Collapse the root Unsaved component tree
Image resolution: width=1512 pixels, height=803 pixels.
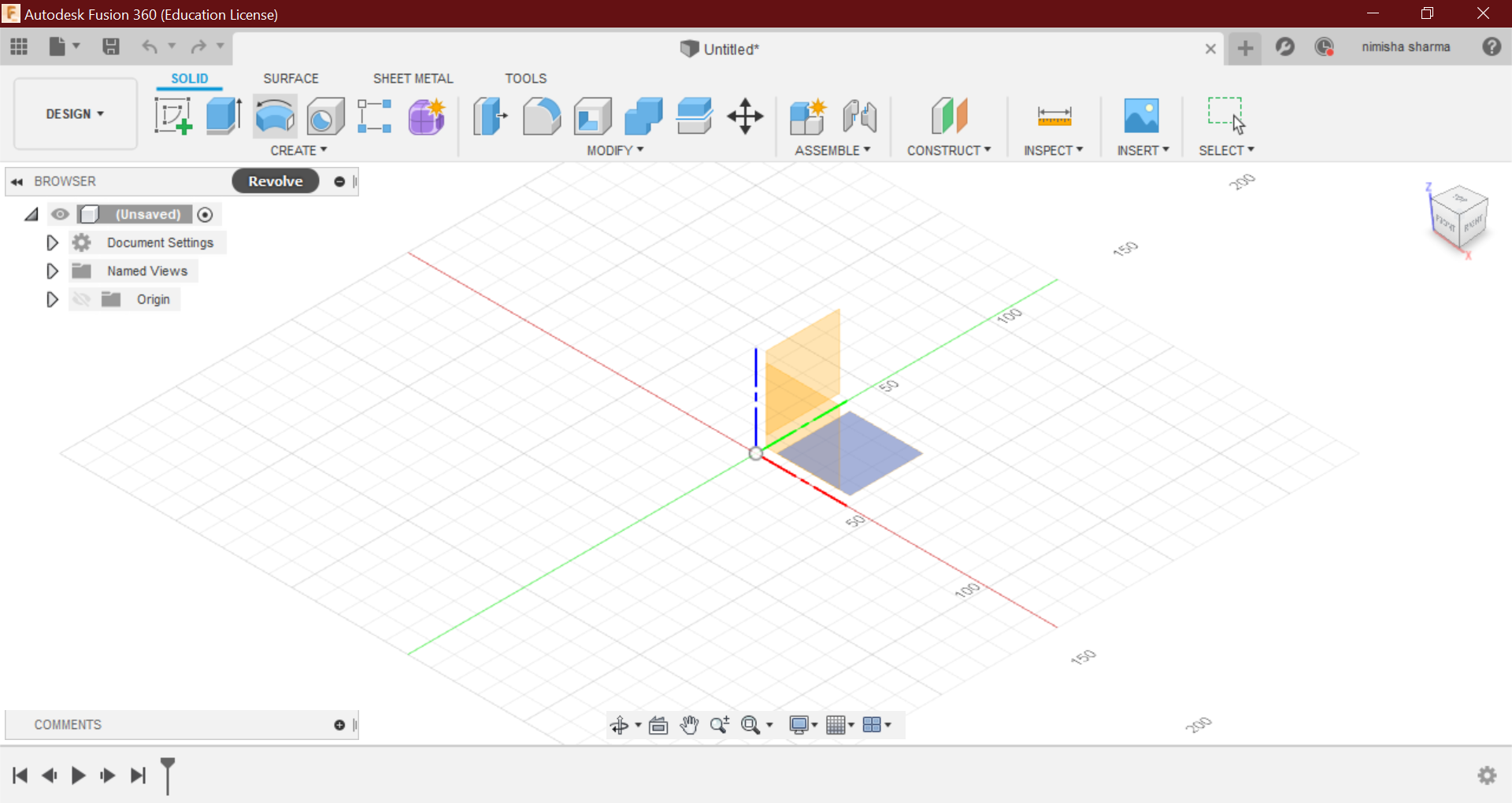(x=31, y=214)
